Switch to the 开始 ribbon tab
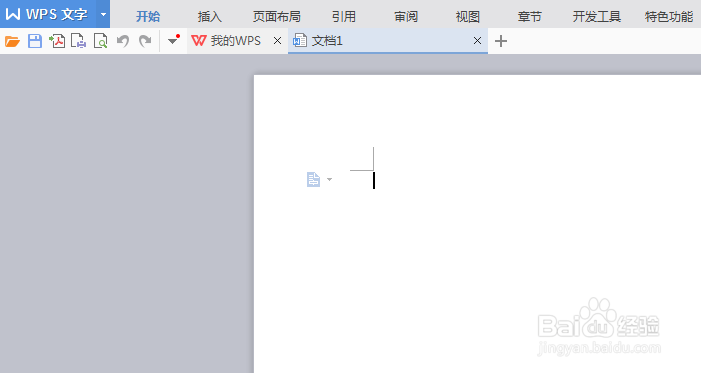Viewport: 701px width, 373px height. click(148, 17)
